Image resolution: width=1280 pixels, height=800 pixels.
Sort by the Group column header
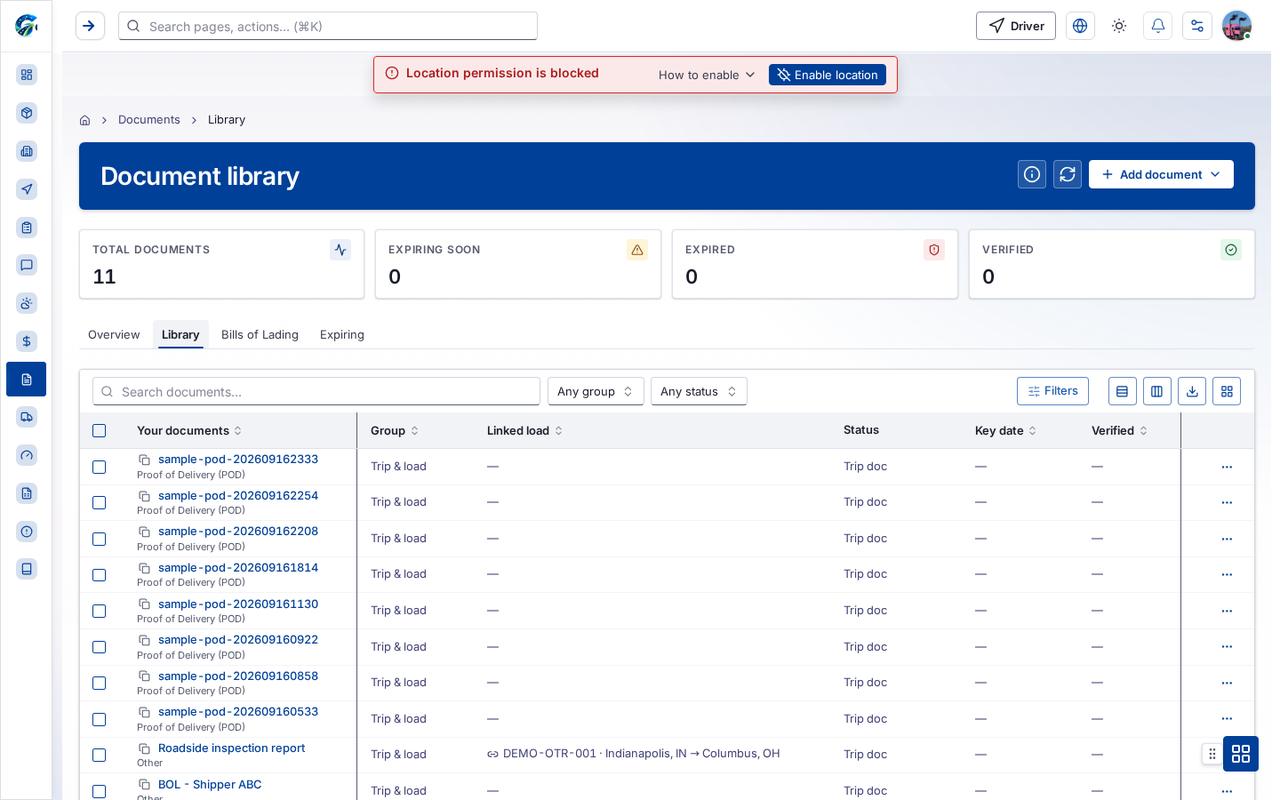[x=395, y=431]
